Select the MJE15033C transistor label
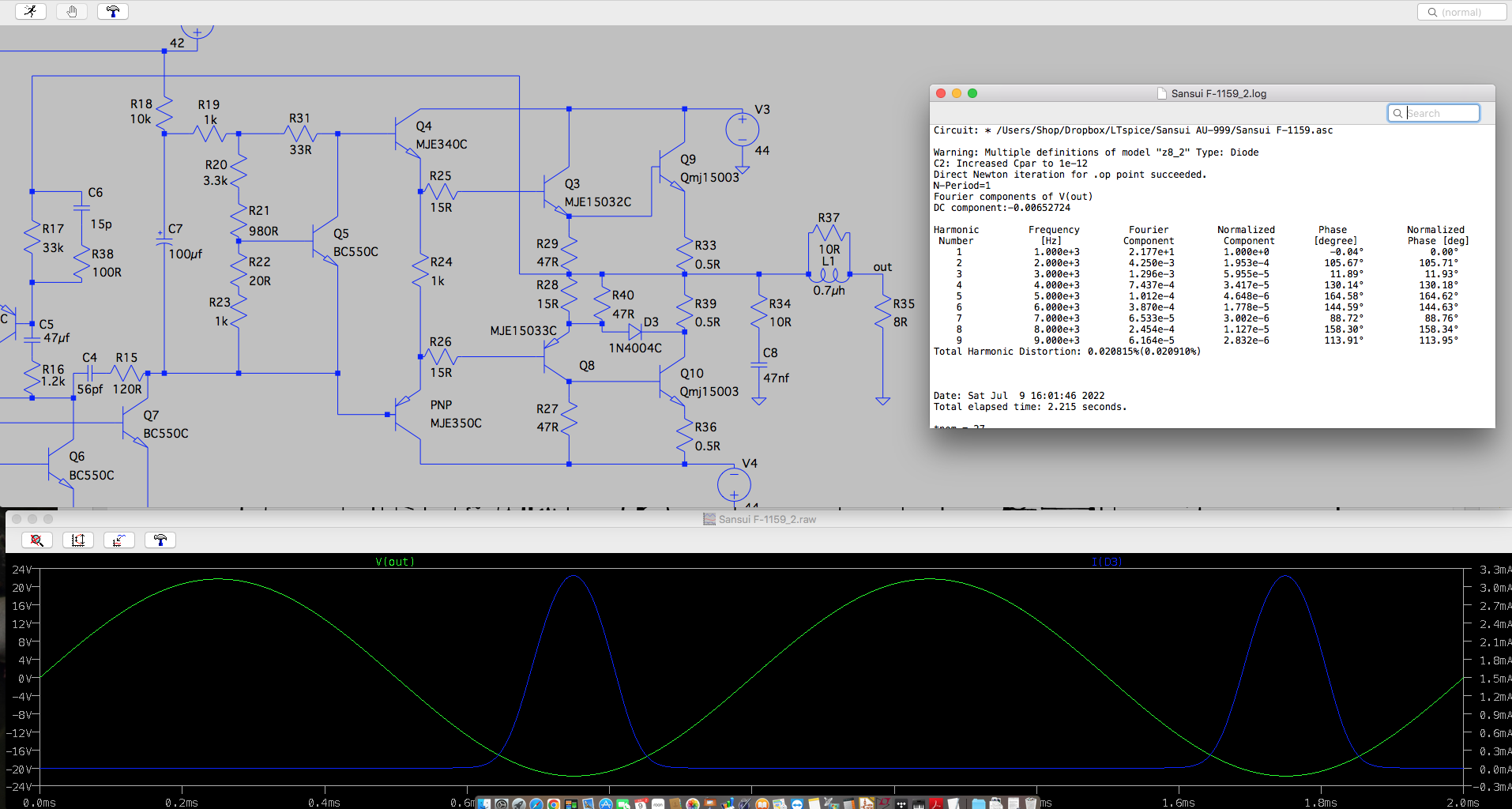1512x809 pixels. pyautogui.click(x=523, y=331)
